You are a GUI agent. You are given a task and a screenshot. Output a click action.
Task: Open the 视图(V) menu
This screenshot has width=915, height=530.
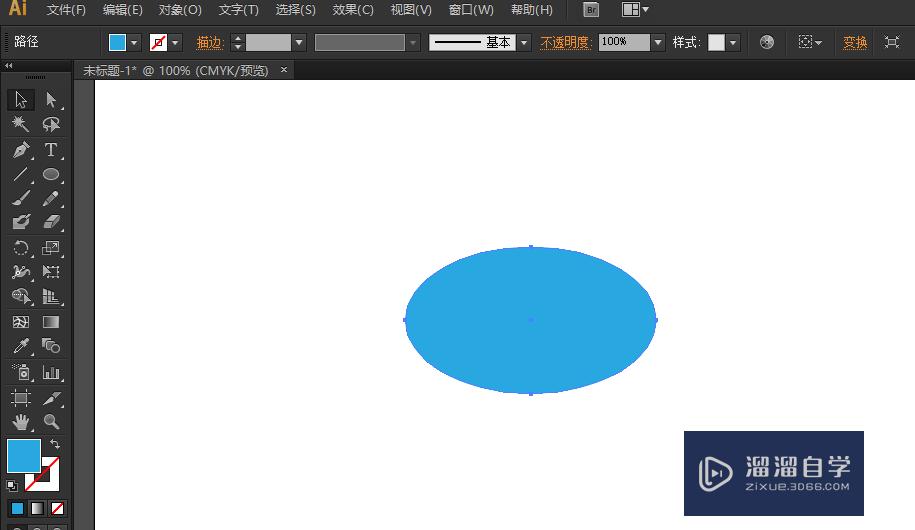point(411,10)
